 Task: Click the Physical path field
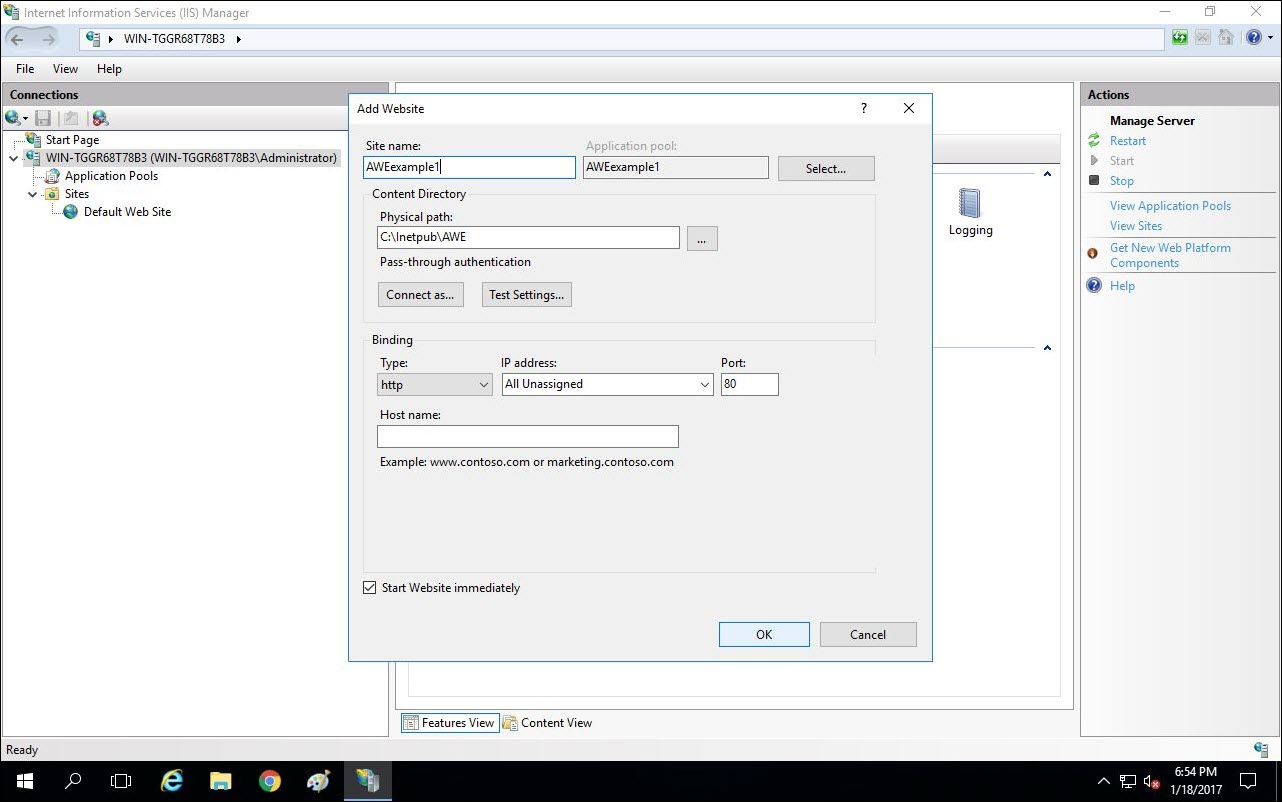[528, 237]
